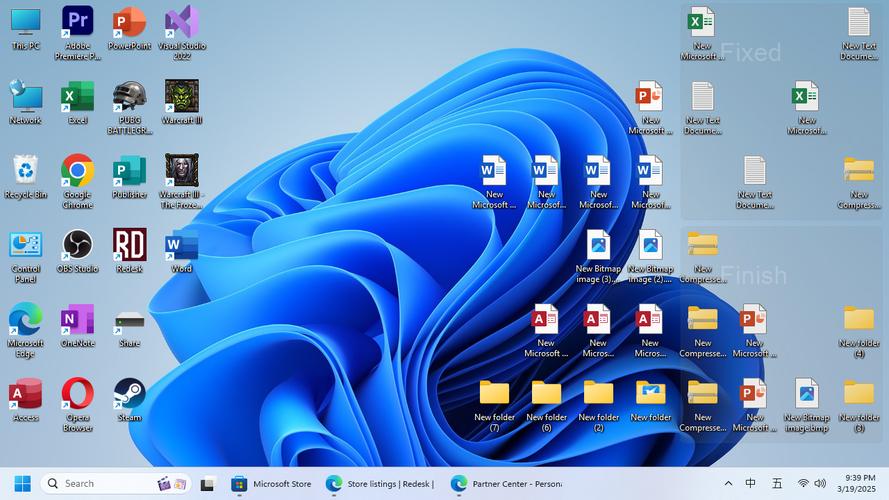Switch to Store listings Redesk Edge window
The width and height of the screenshot is (889, 500).
point(380,484)
